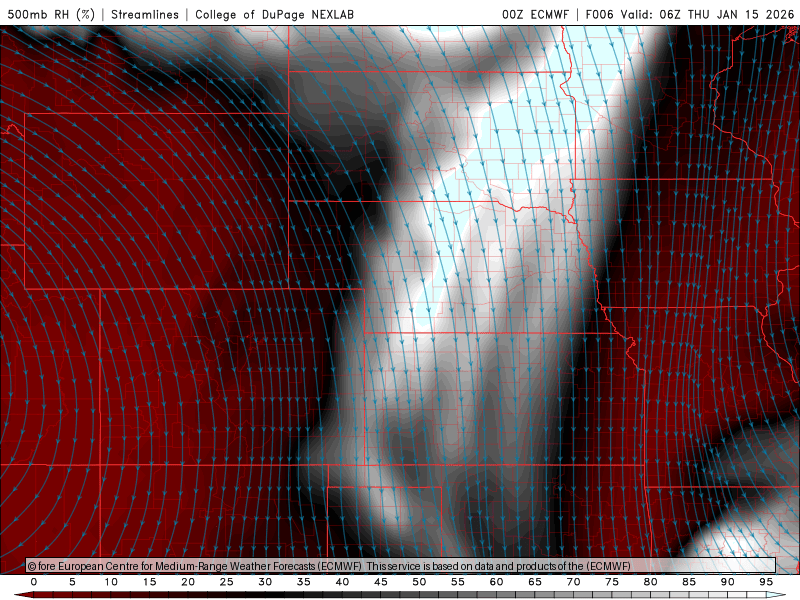Viewport: 800px width, 600px height.
Task: Click colorbar label '0'
Action: pyautogui.click(x=34, y=582)
